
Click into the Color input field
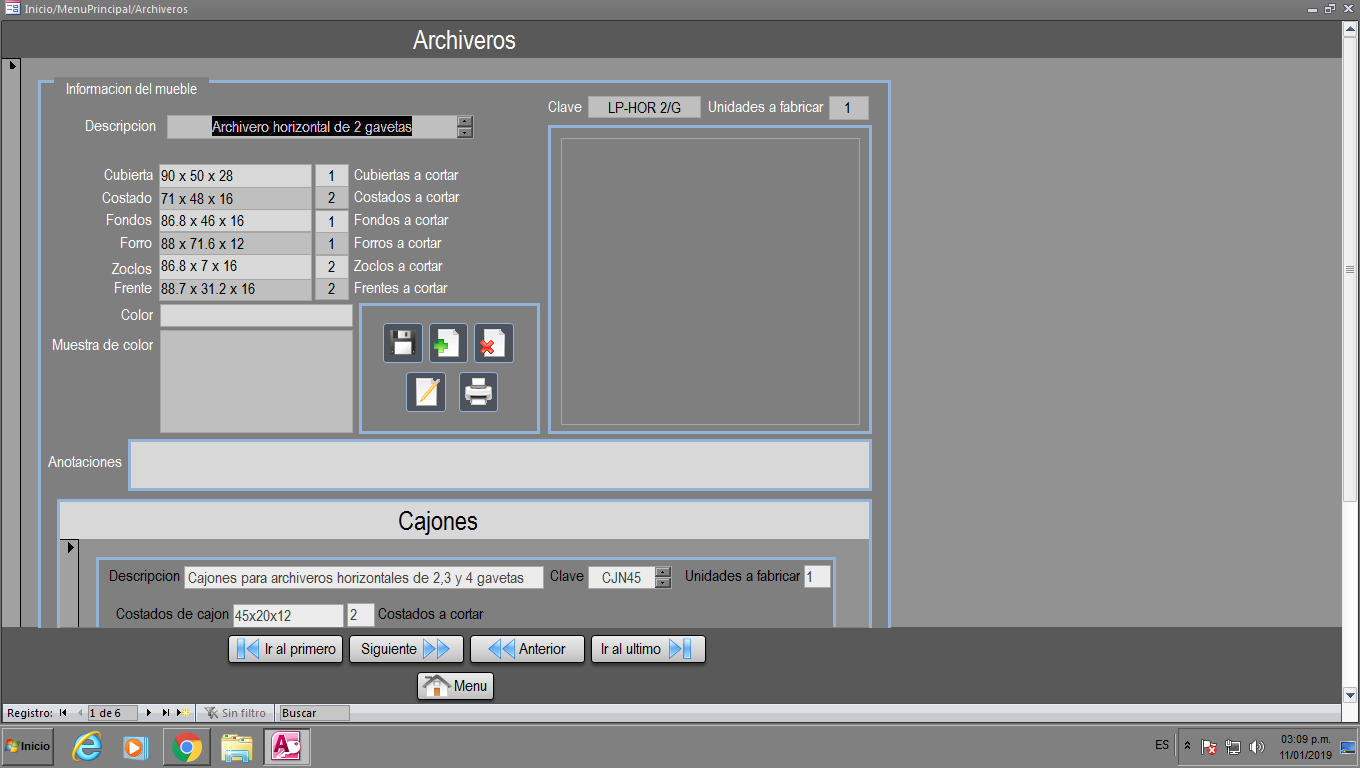pos(256,316)
